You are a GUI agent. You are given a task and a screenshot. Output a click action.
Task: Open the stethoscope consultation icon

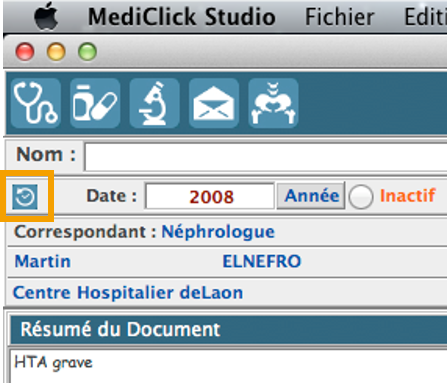click(36, 103)
